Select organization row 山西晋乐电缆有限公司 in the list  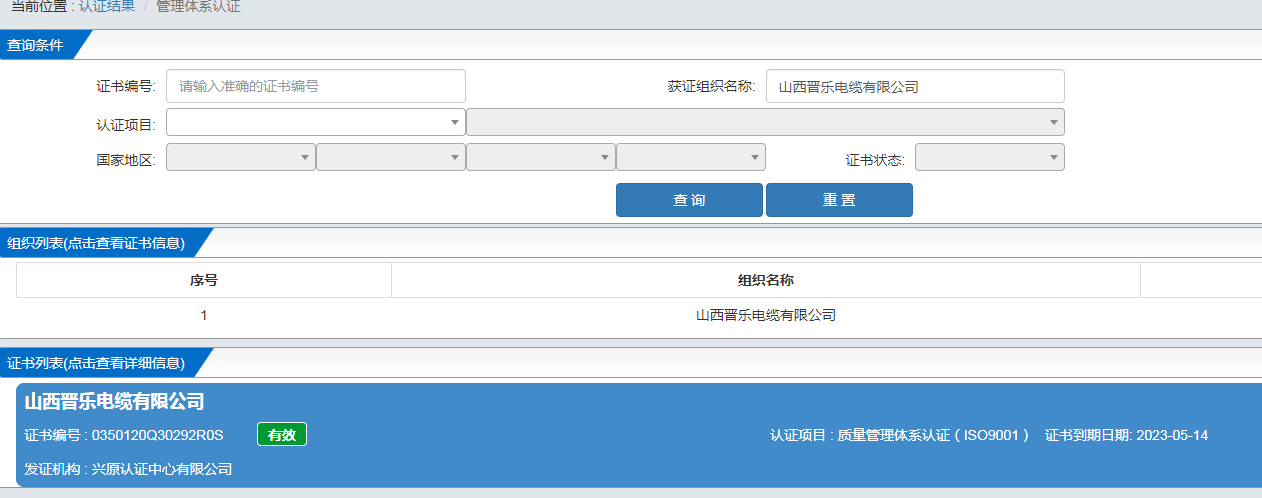(766, 315)
